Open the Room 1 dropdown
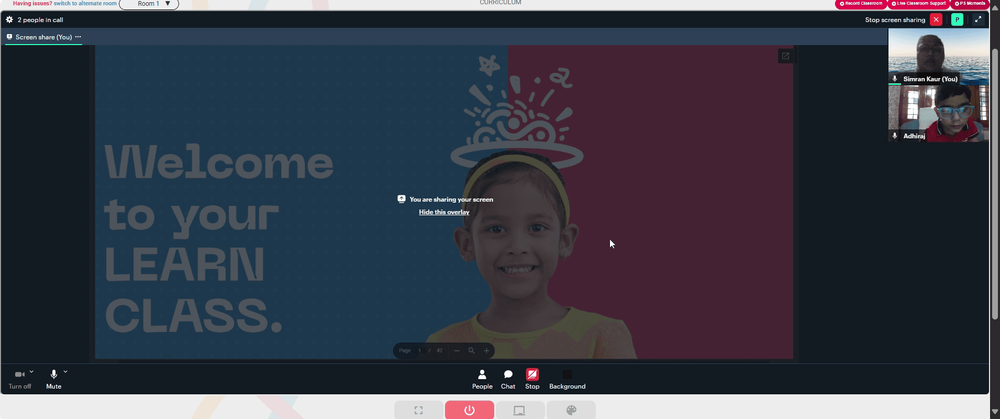The width and height of the screenshot is (1000, 419). click(149, 4)
